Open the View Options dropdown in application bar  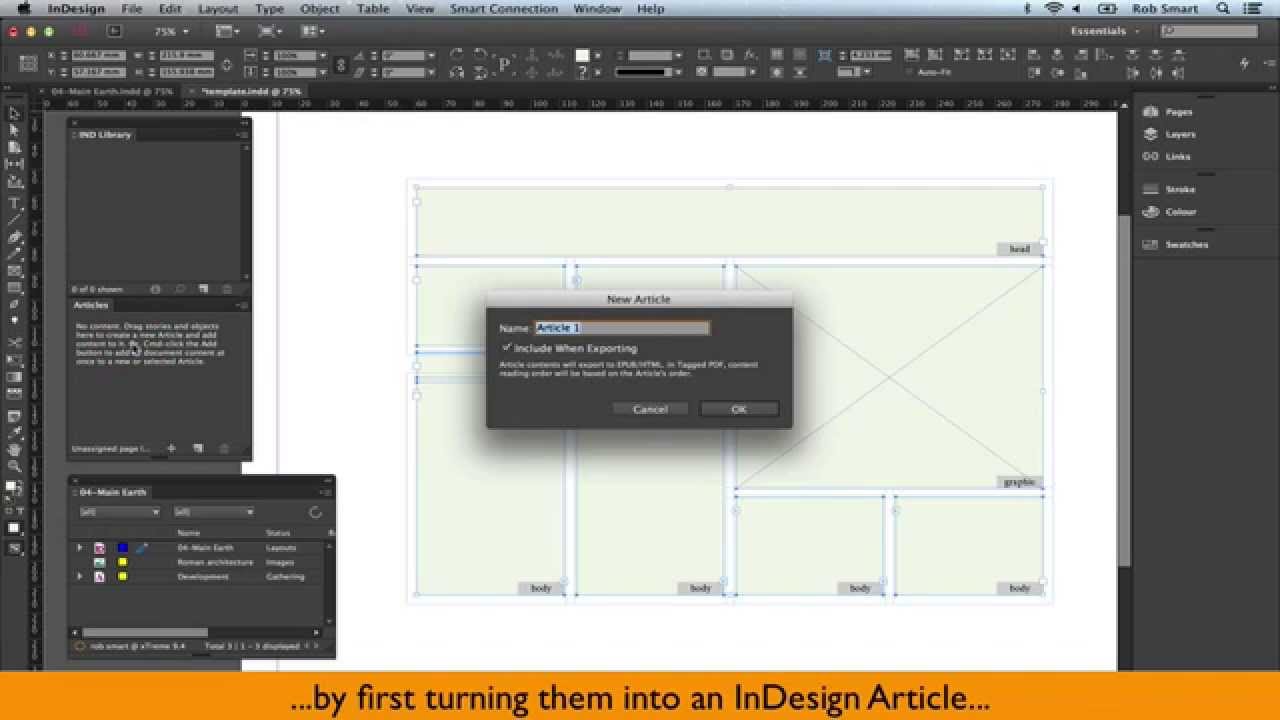(226, 32)
